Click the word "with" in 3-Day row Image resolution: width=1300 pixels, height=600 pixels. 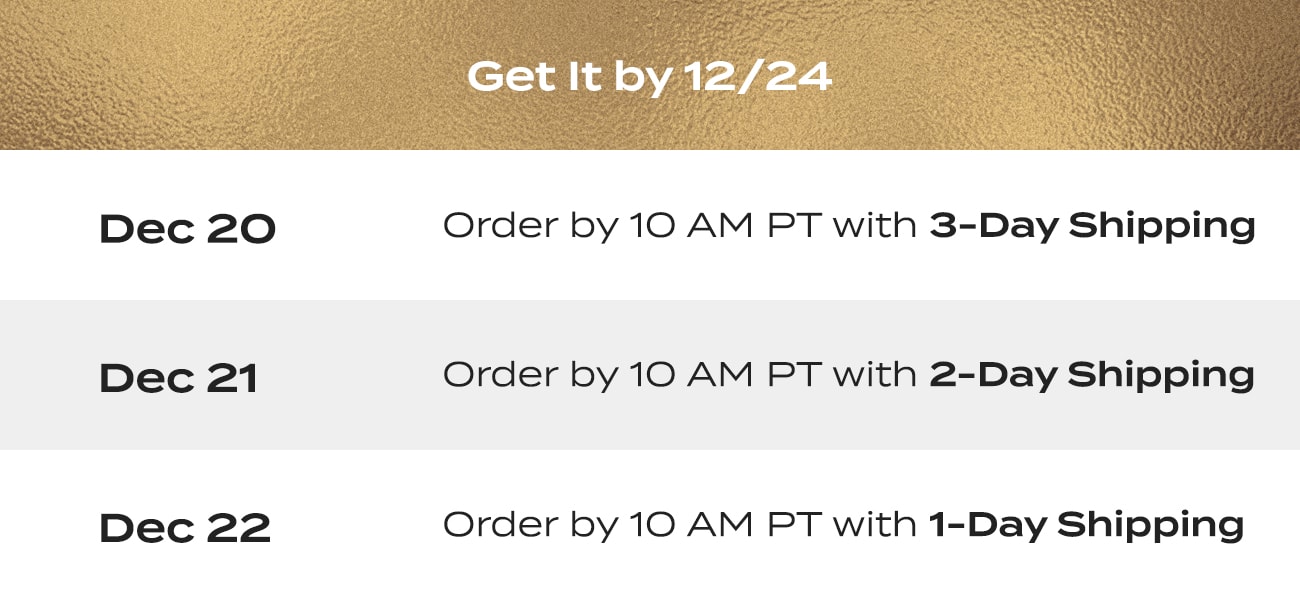pyautogui.click(x=875, y=226)
